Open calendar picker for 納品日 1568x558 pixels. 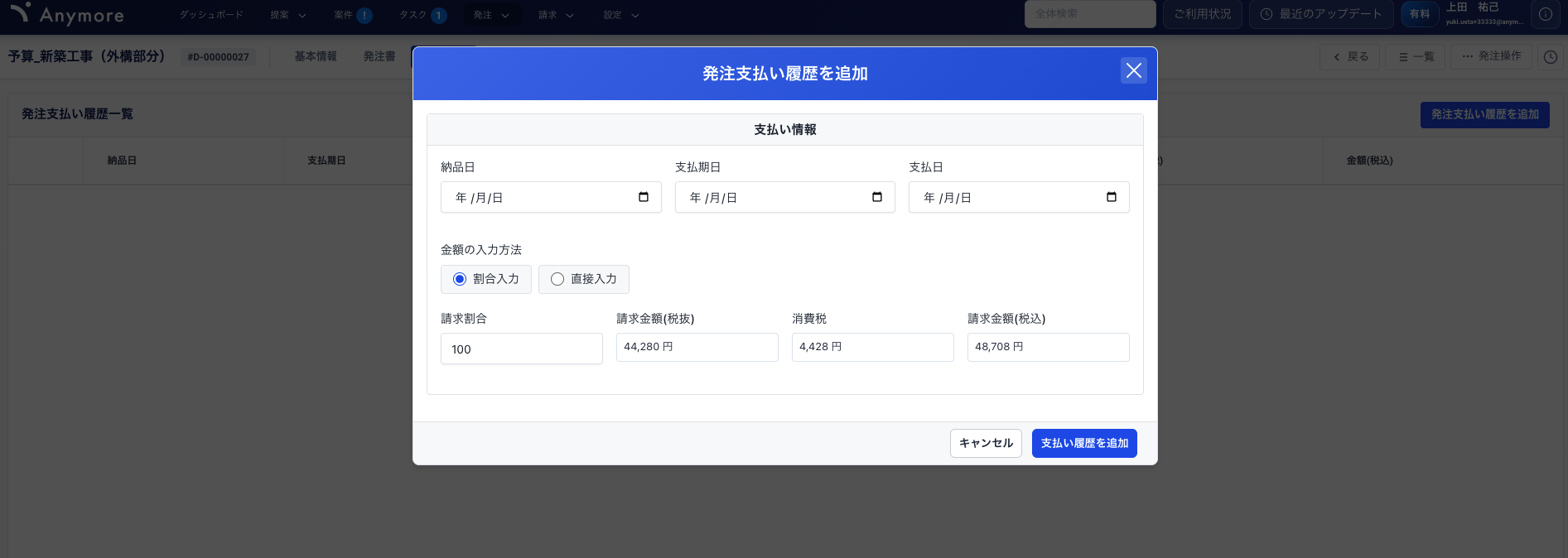click(x=644, y=197)
